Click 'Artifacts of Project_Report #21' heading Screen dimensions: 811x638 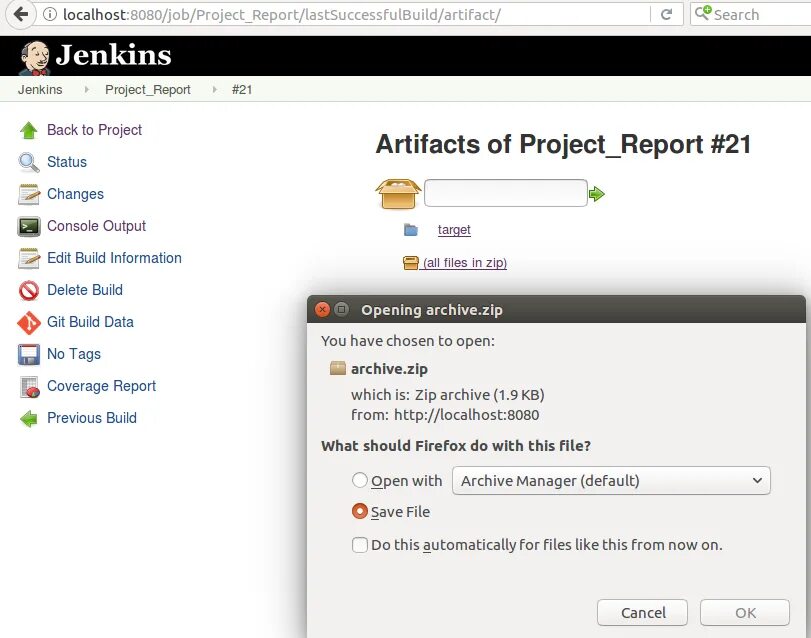coord(563,144)
